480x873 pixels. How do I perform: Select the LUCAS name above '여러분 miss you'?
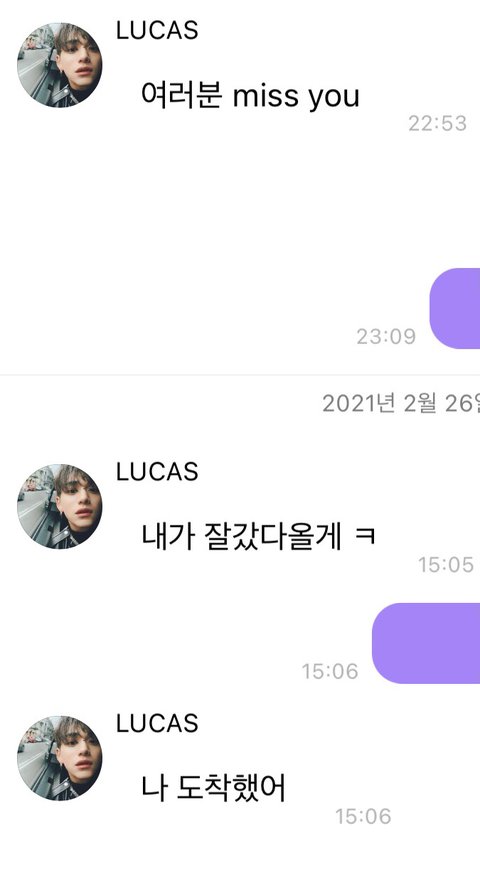tap(157, 30)
